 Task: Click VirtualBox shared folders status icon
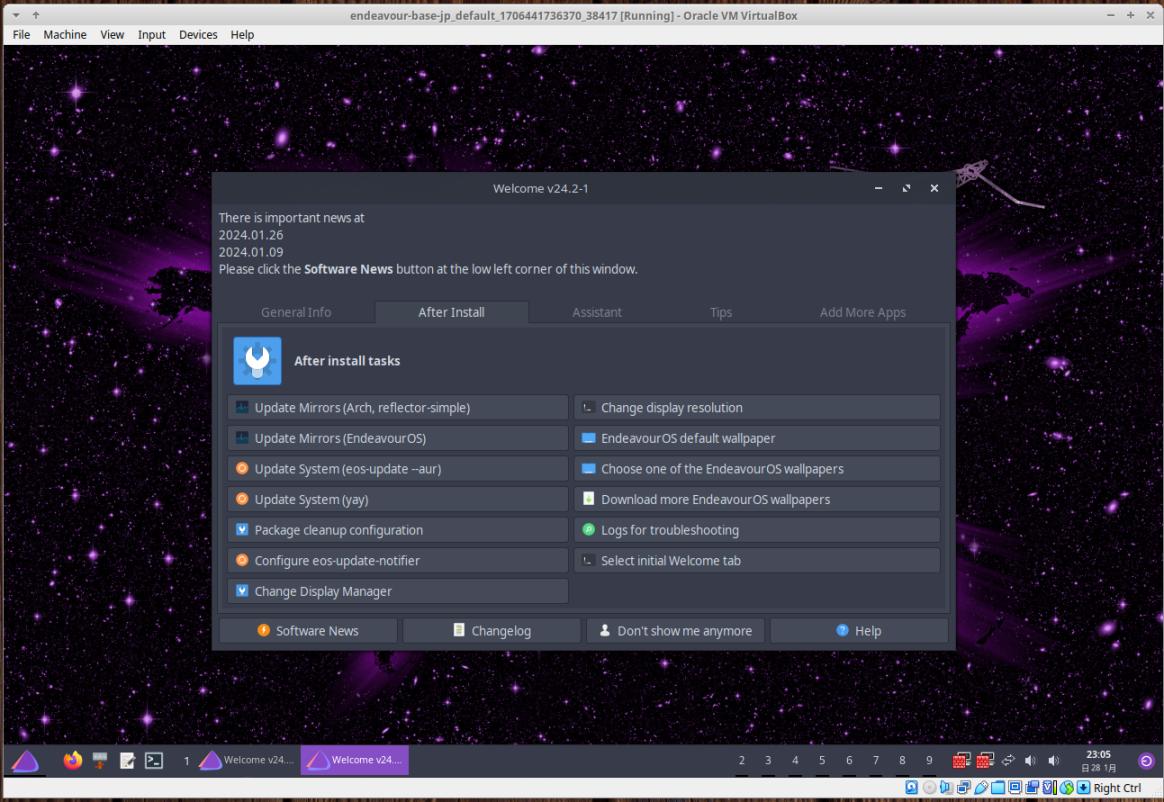998,788
